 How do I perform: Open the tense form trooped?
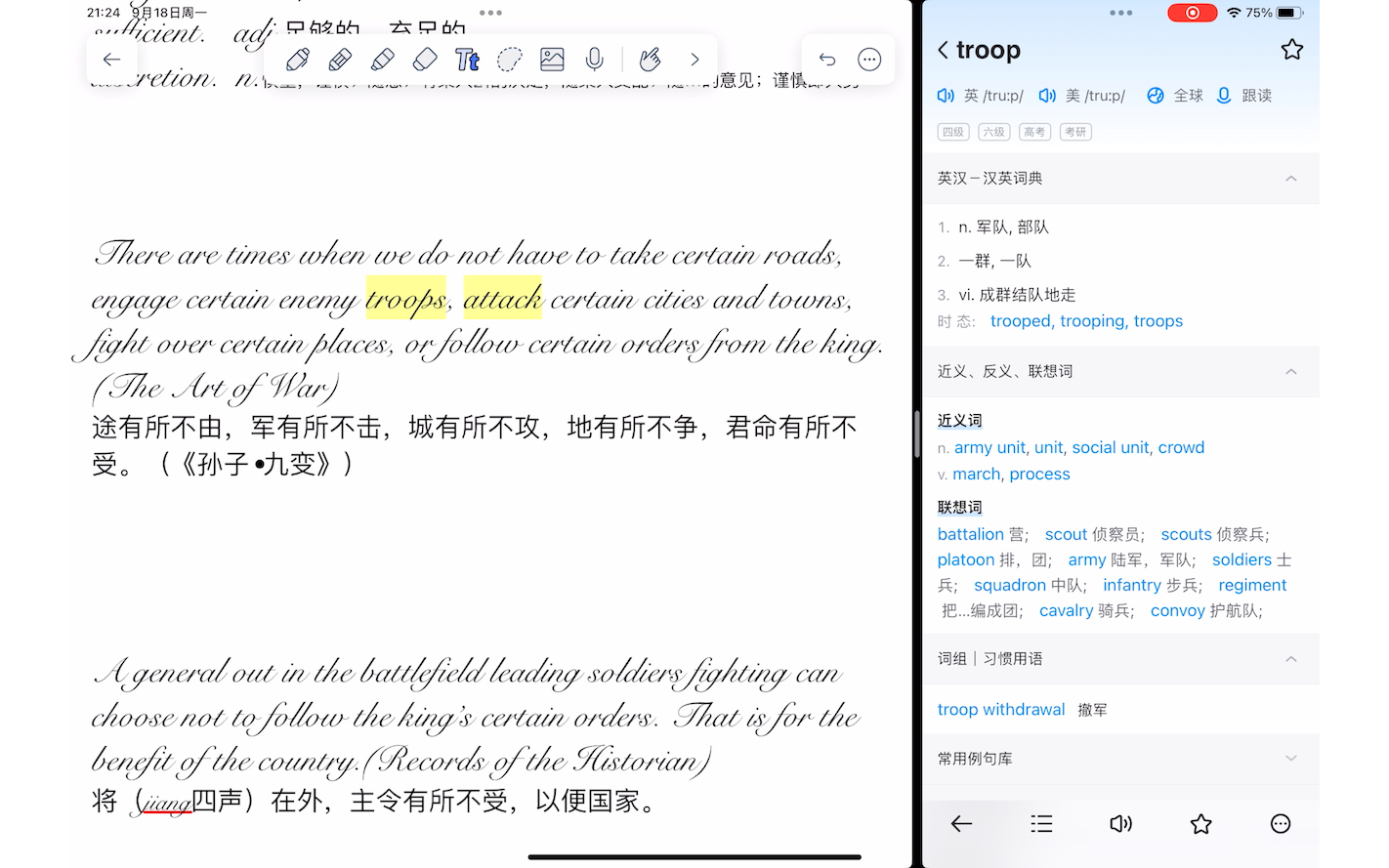point(1021,321)
